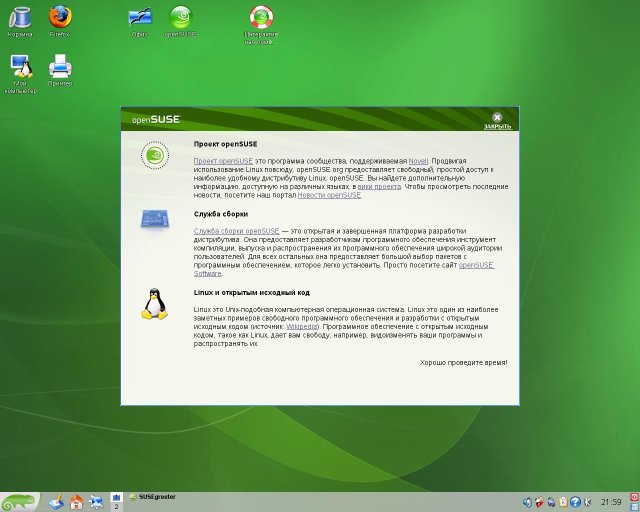Click the show desktop panel icon

pyautogui.click(x=56, y=502)
